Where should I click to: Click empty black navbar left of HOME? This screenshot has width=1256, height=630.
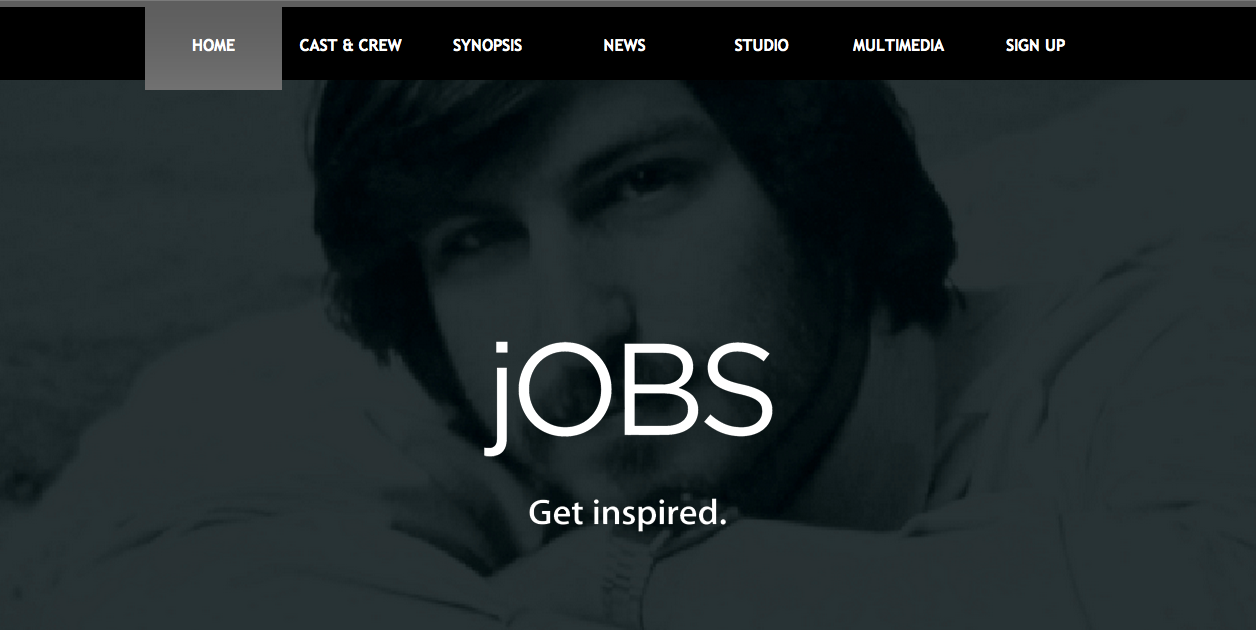(x=72, y=44)
